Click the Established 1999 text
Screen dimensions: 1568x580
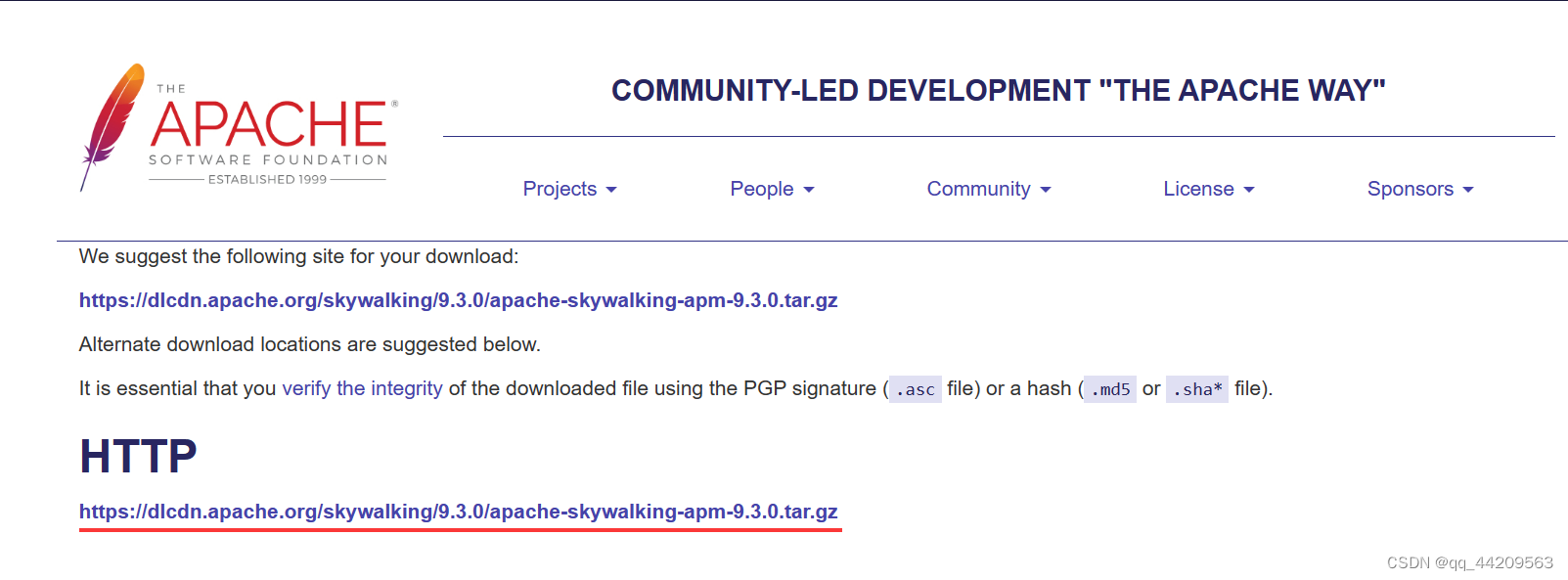coord(267,179)
